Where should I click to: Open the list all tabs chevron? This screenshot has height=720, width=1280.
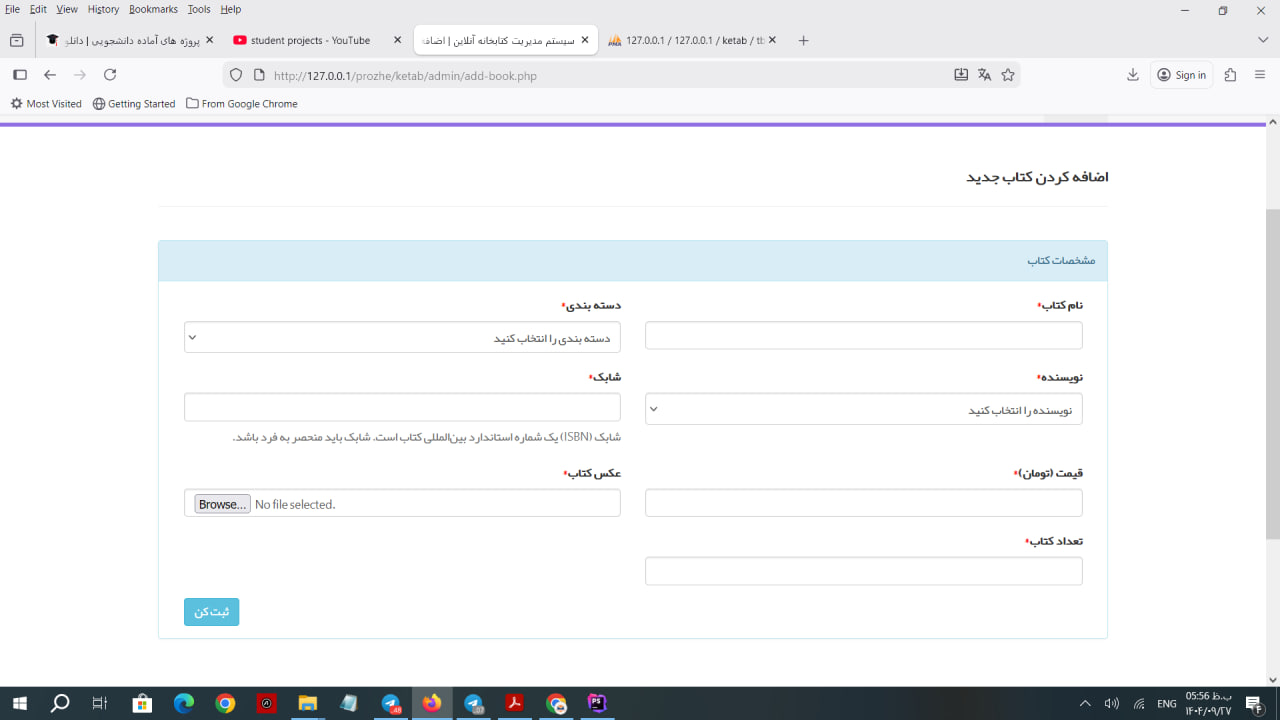[1262, 40]
